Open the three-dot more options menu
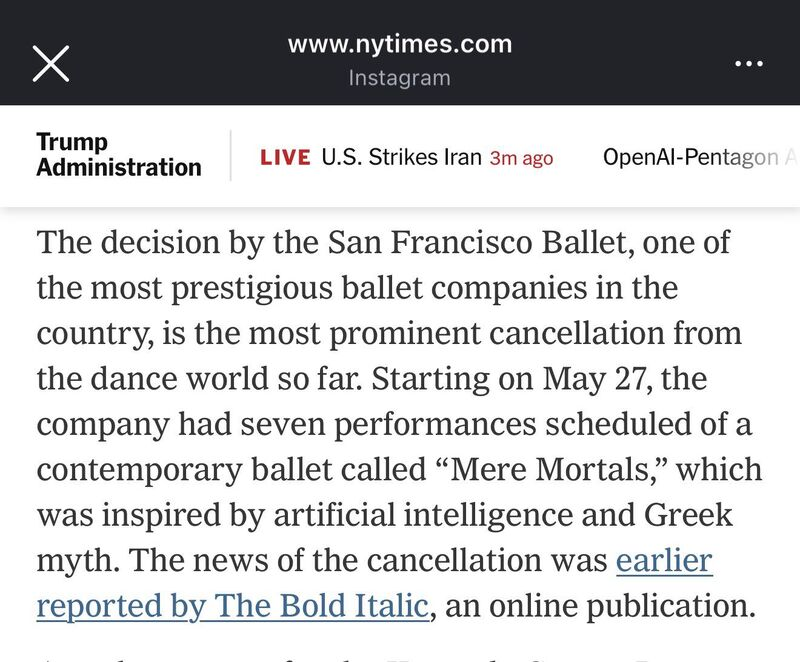The width and height of the screenshot is (800, 662). click(x=748, y=62)
